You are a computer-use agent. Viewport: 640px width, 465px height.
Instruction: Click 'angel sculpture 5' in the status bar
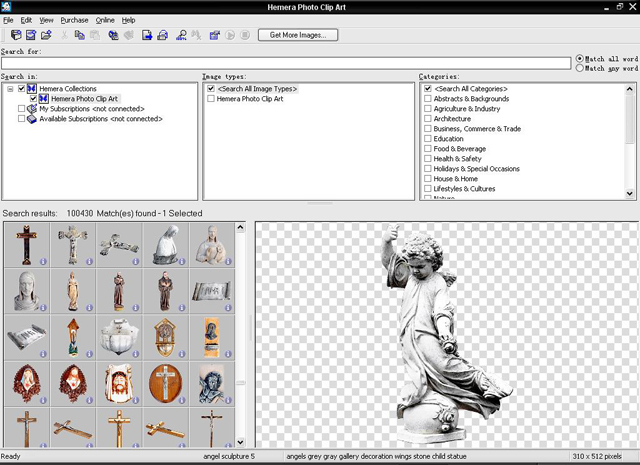click(229, 456)
